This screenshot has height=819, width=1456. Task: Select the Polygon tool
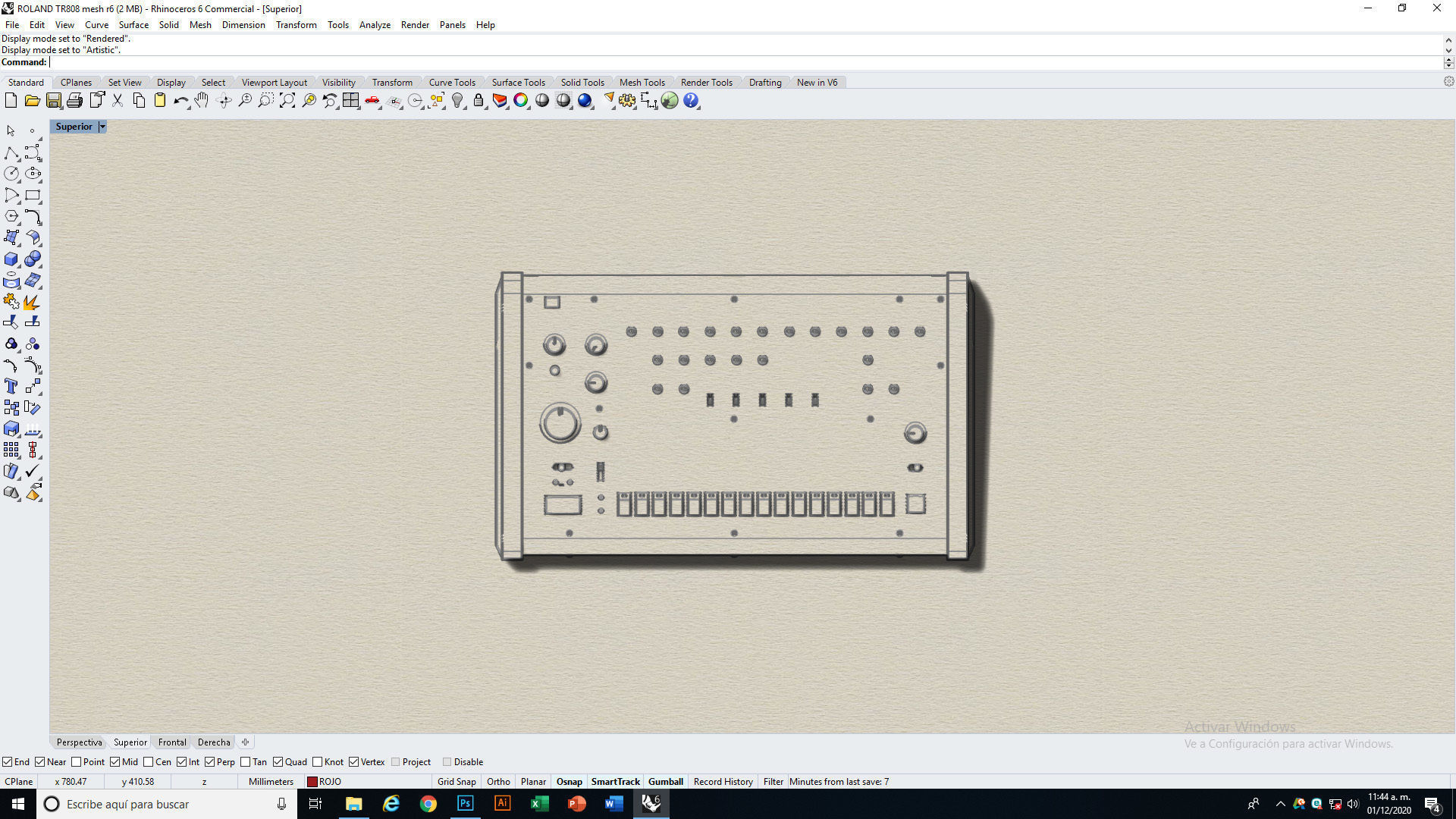11,216
